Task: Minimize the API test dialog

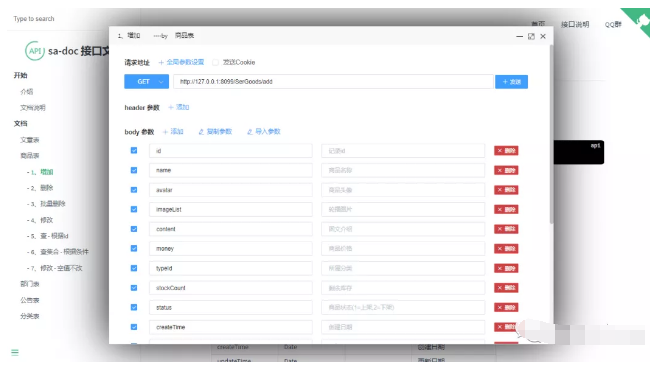Action: tap(519, 36)
